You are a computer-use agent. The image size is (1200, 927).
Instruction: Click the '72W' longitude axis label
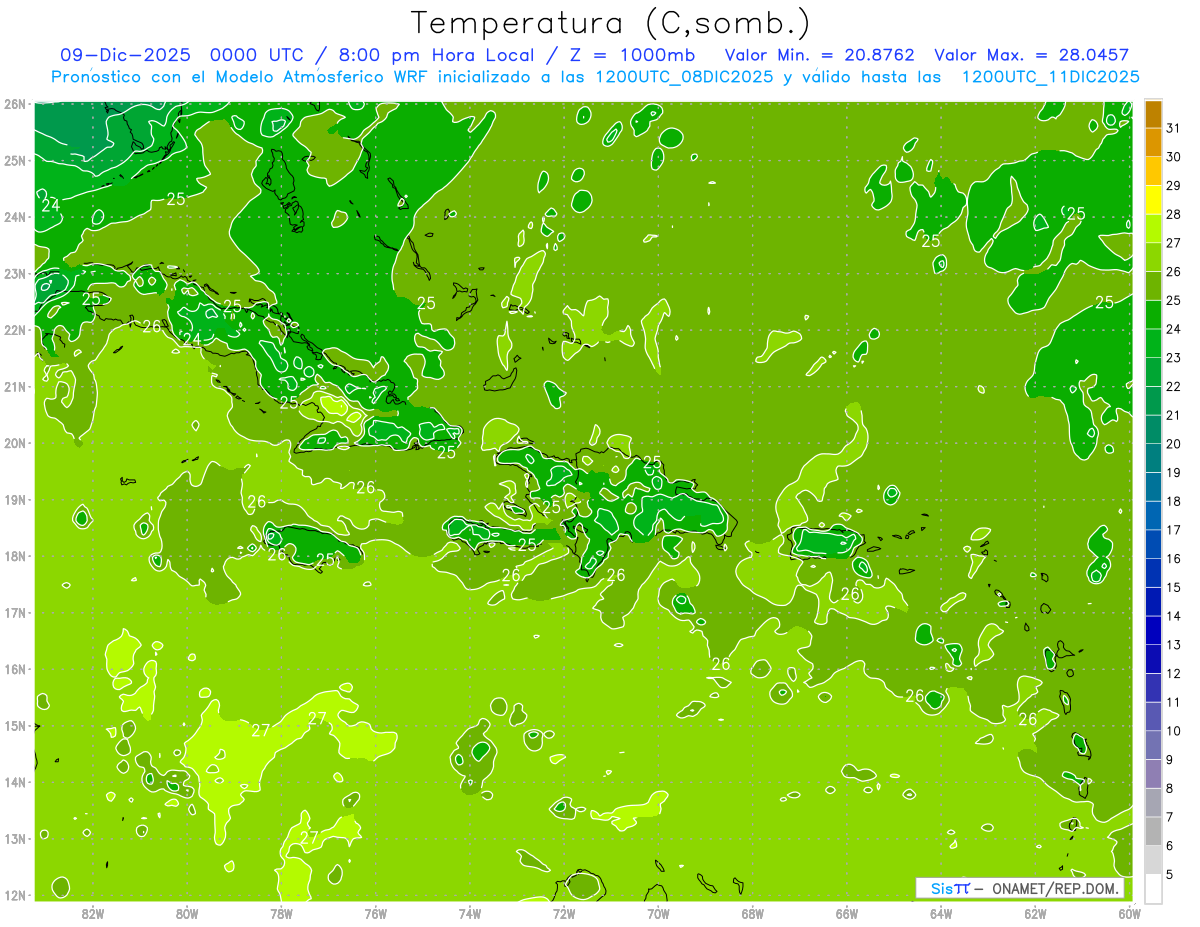click(564, 913)
